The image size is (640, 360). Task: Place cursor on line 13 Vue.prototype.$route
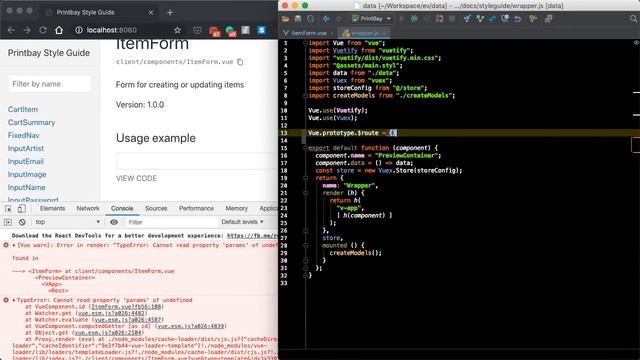pyautogui.click(x=343, y=133)
